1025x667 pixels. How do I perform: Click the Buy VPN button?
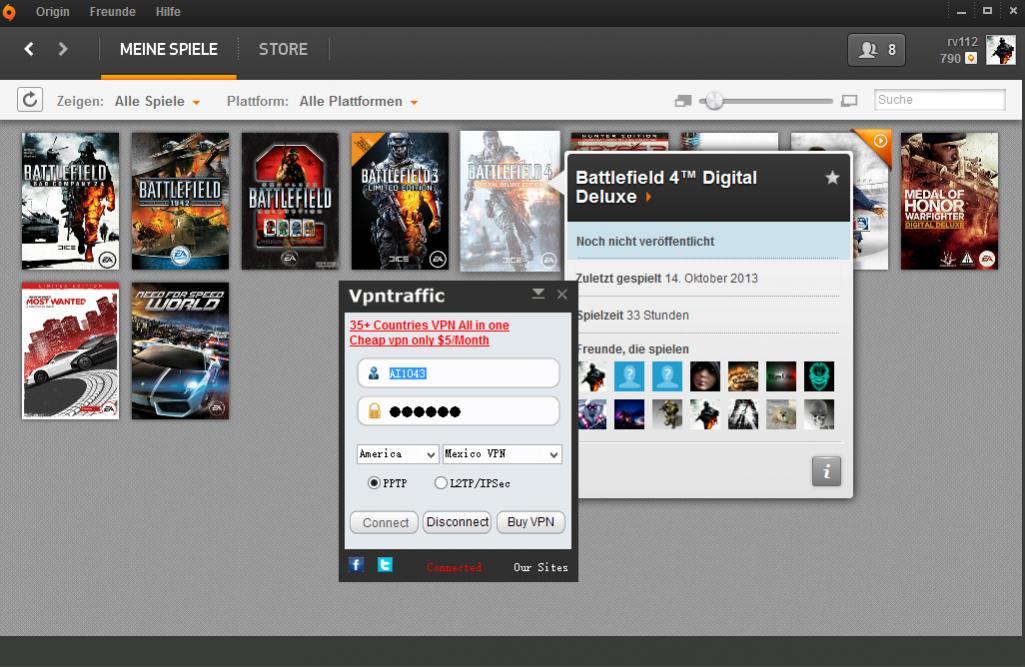pos(531,522)
